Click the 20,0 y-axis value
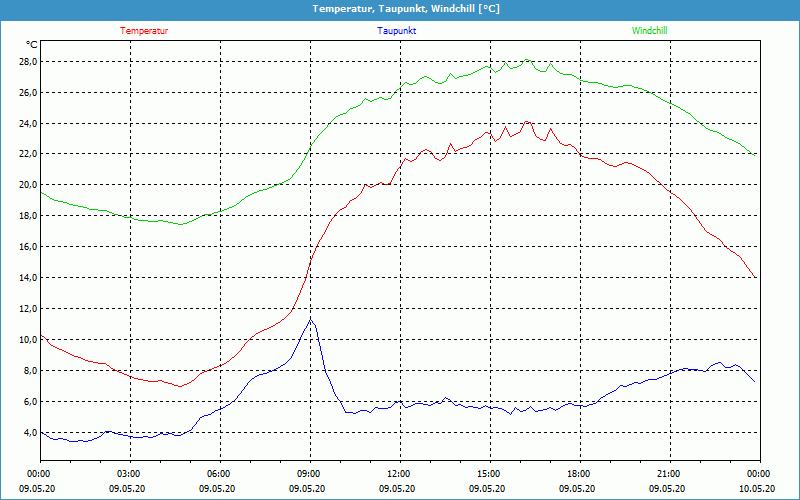The width and height of the screenshot is (800, 500). click(x=26, y=185)
